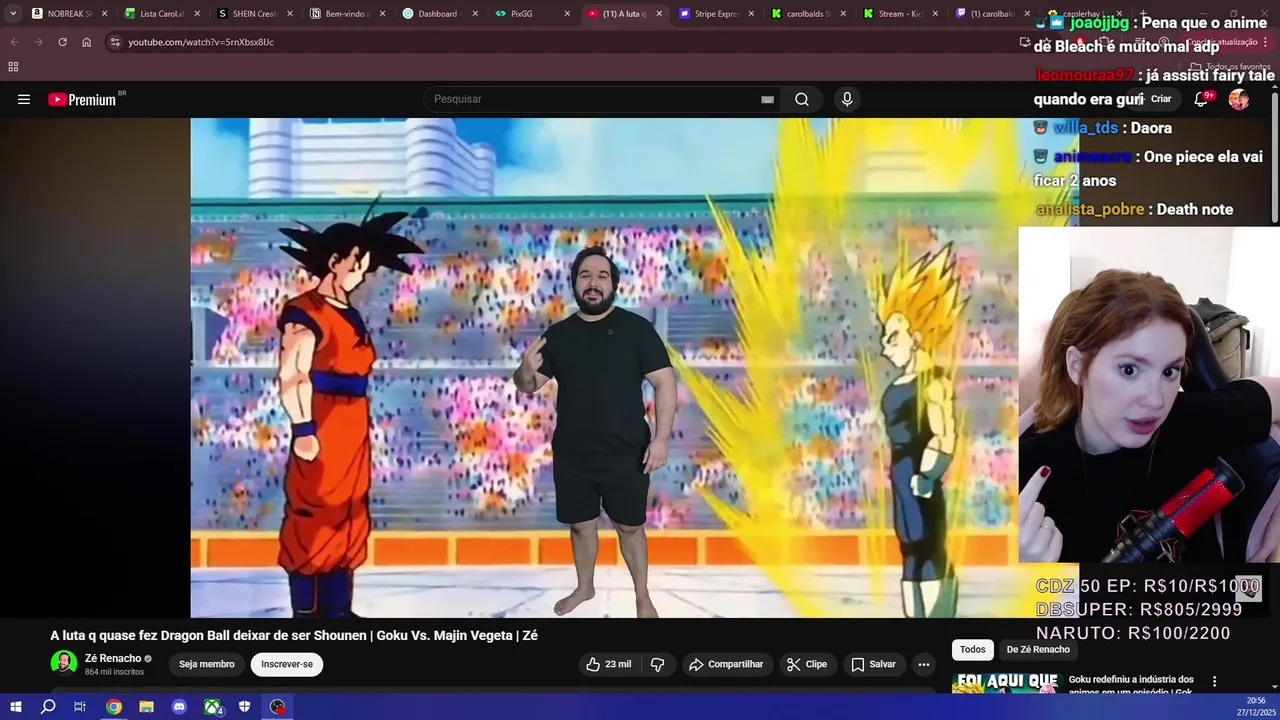Open File Explorer from taskbar

pos(146,707)
